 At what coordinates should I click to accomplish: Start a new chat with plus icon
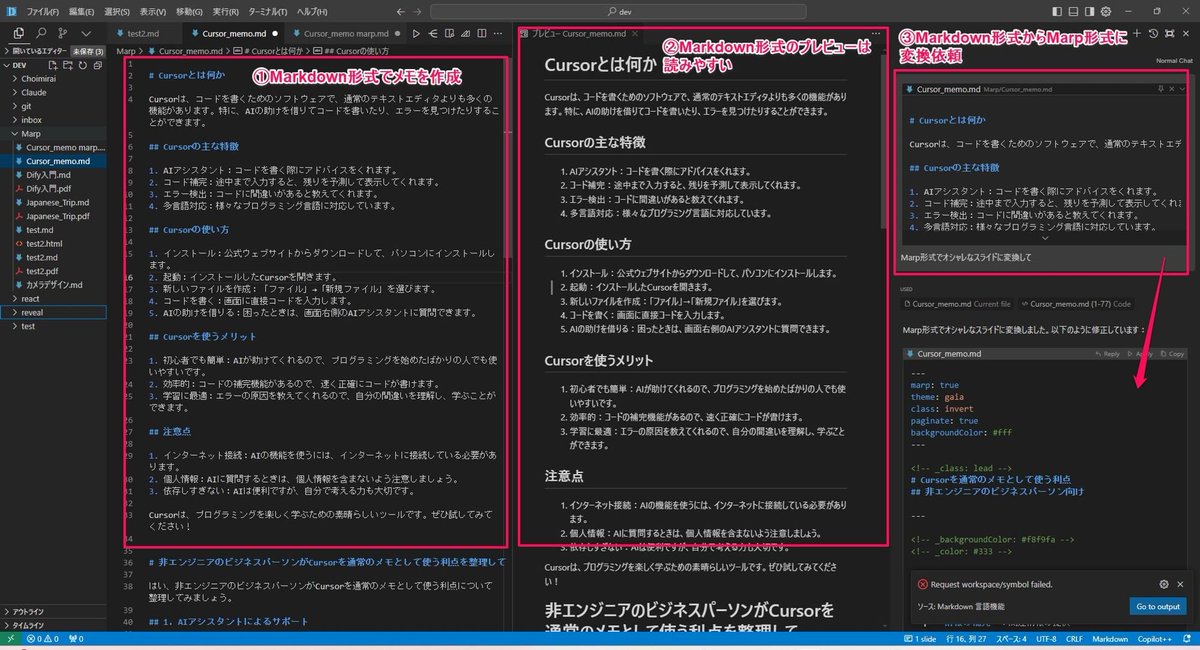(1136, 33)
